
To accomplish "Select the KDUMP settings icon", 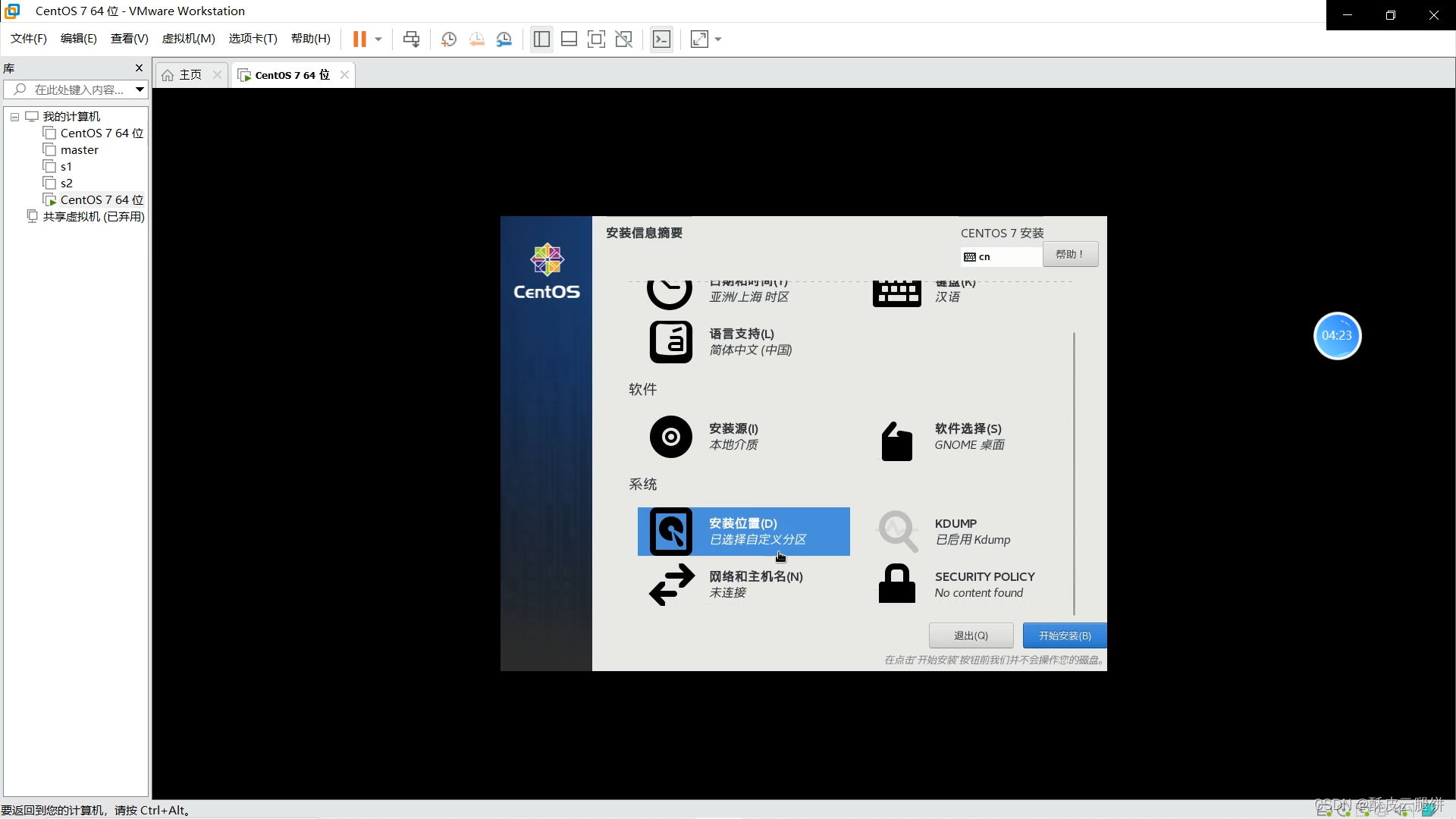I will (897, 531).
